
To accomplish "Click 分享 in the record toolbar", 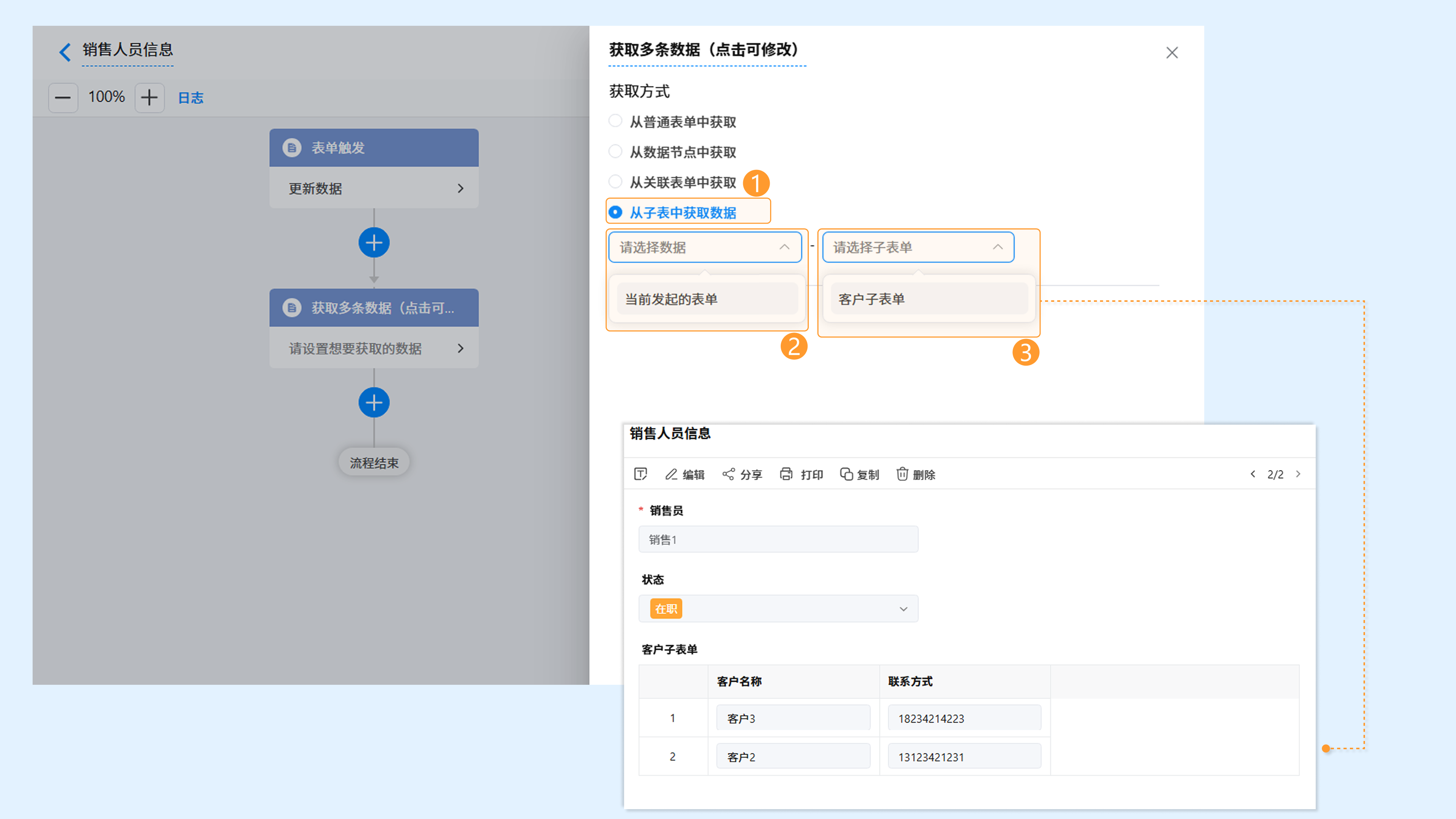I will 742,474.
